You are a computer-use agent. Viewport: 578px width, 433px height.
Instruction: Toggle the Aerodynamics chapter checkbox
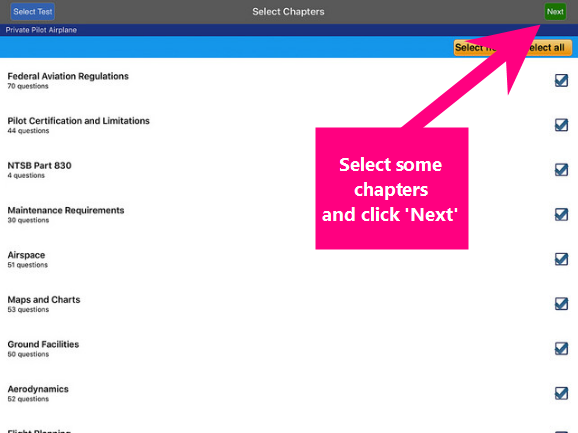pos(561,393)
